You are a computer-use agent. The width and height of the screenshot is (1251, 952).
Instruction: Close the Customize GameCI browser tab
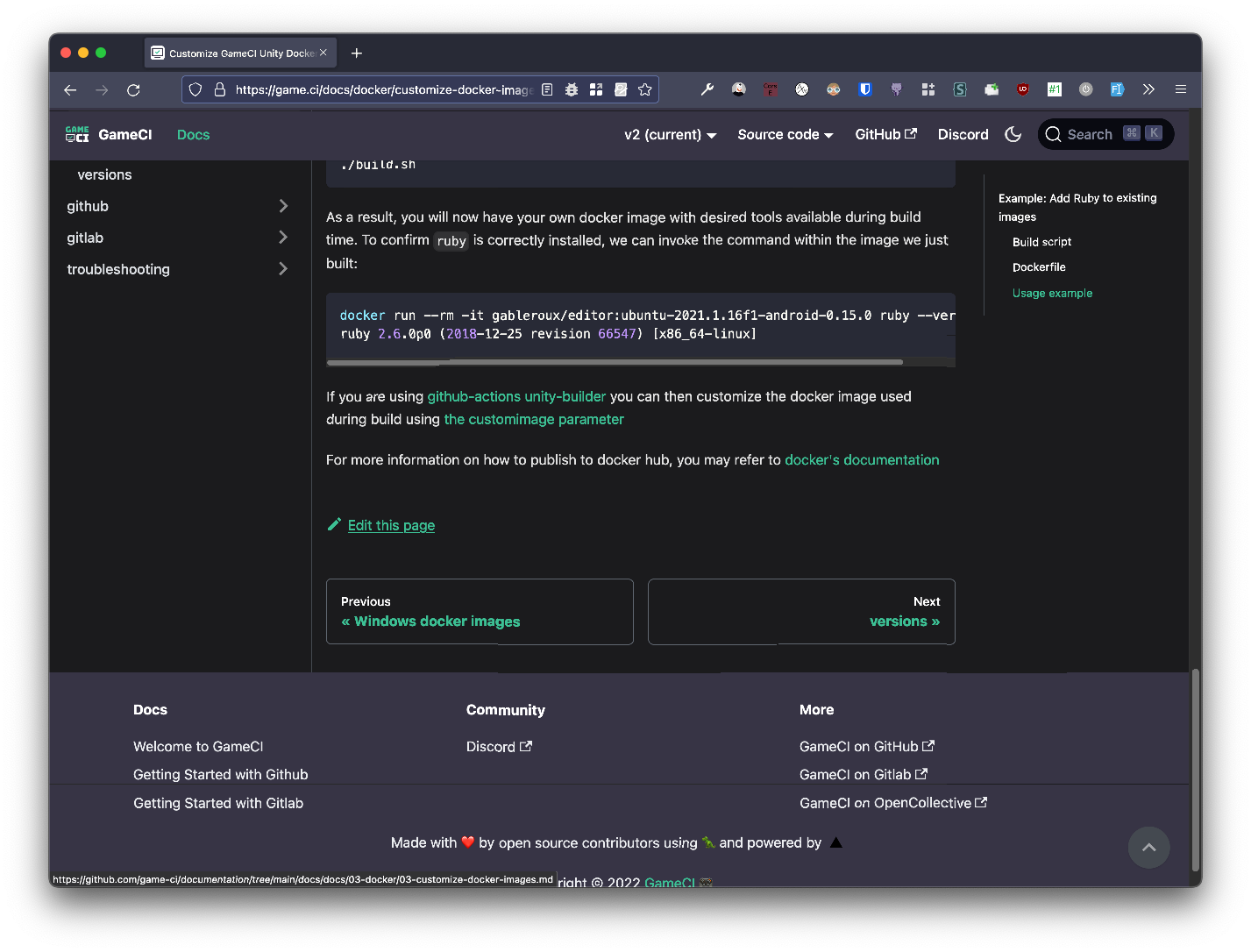pyautogui.click(x=323, y=53)
